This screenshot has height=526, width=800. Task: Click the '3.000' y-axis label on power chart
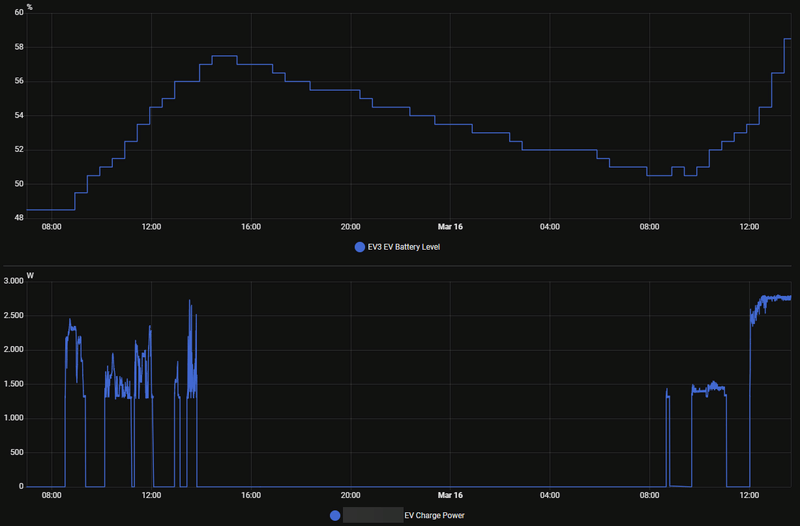[x=14, y=281]
